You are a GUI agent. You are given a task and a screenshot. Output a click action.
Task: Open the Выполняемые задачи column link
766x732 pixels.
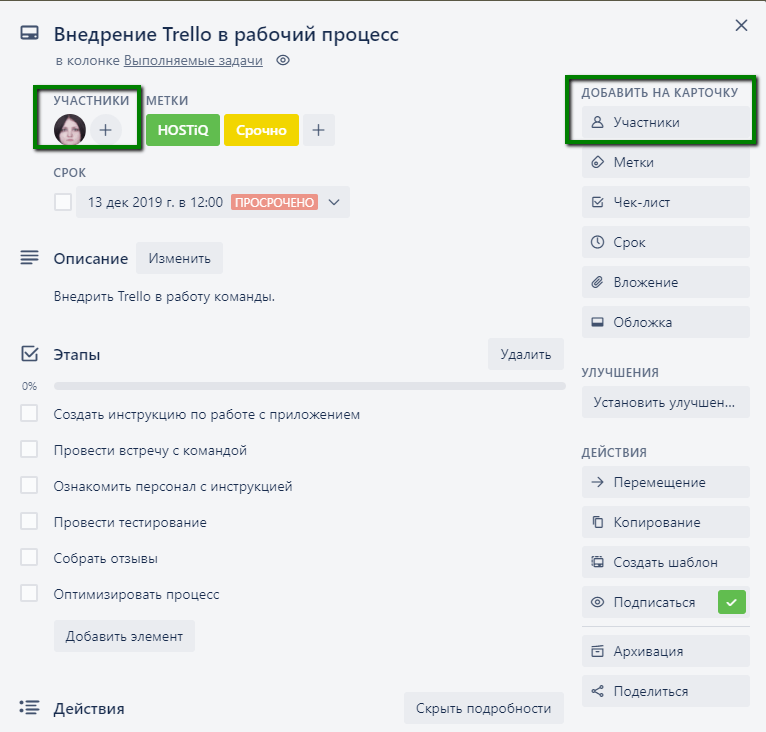point(193,61)
